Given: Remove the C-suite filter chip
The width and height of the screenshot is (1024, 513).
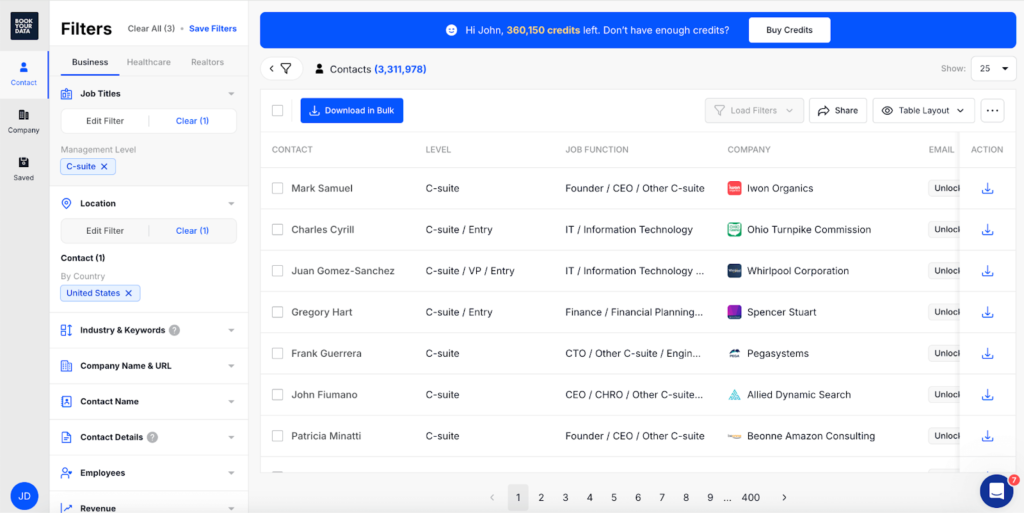Looking at the screenshot, I should click(104, 166).
